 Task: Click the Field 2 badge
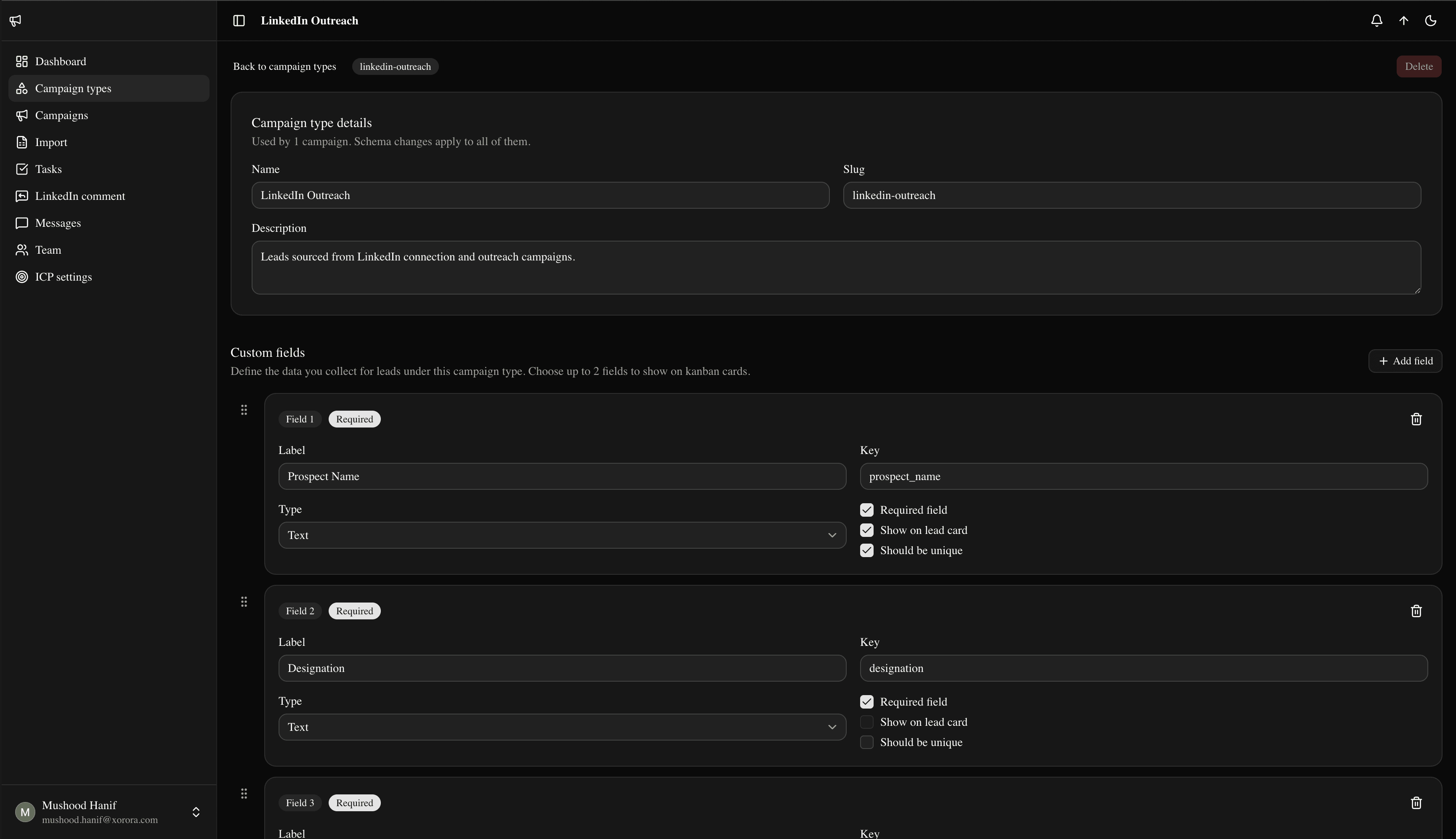point(300,611)
